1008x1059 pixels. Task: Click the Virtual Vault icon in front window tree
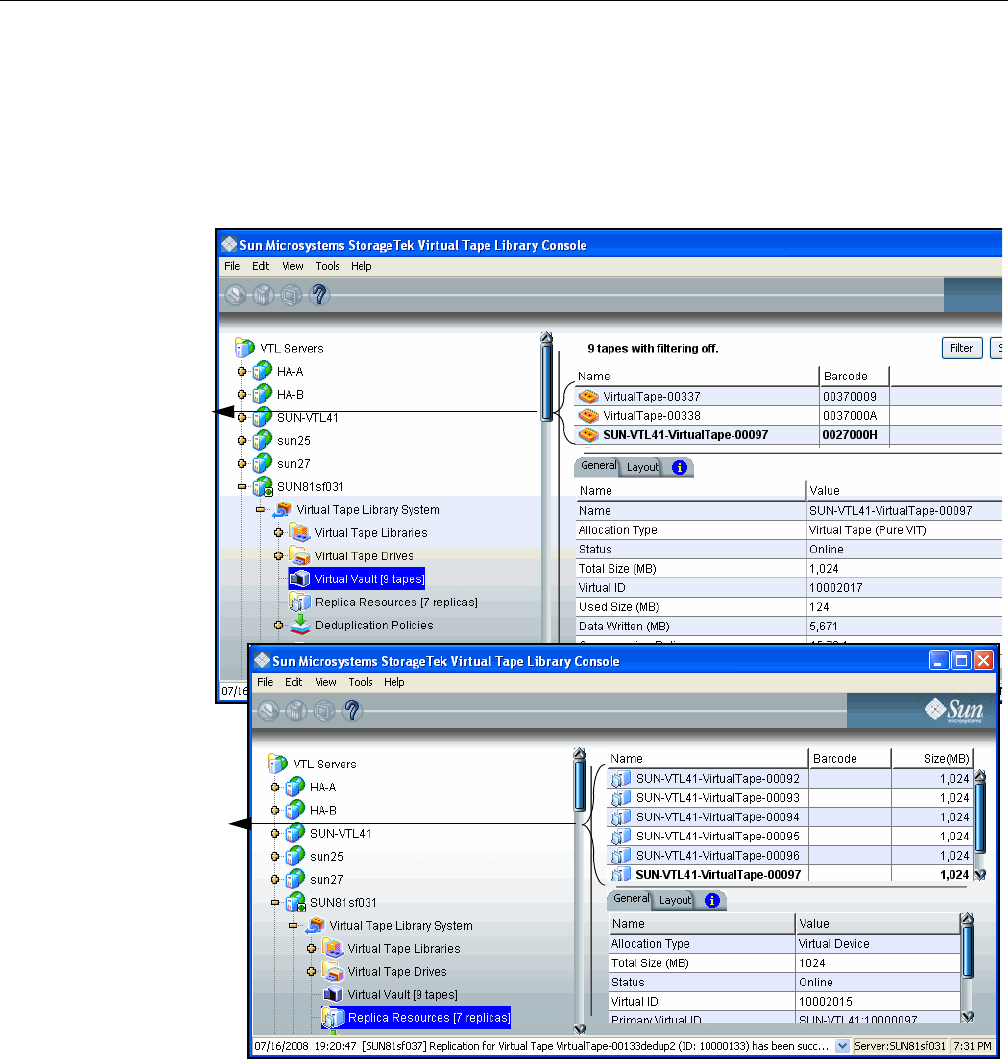(332, 994)
